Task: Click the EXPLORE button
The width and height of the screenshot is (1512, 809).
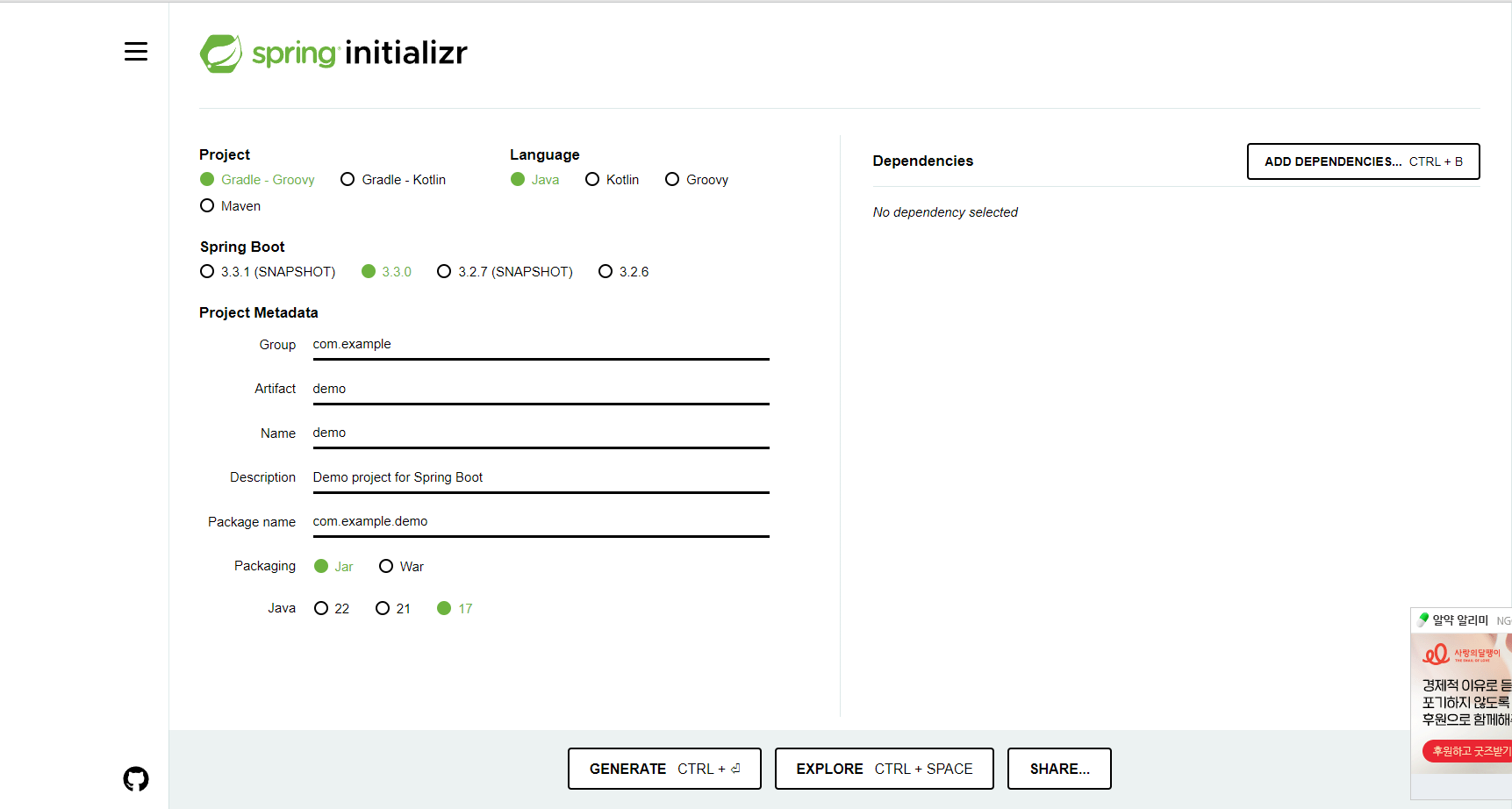Action: point(884,769)
